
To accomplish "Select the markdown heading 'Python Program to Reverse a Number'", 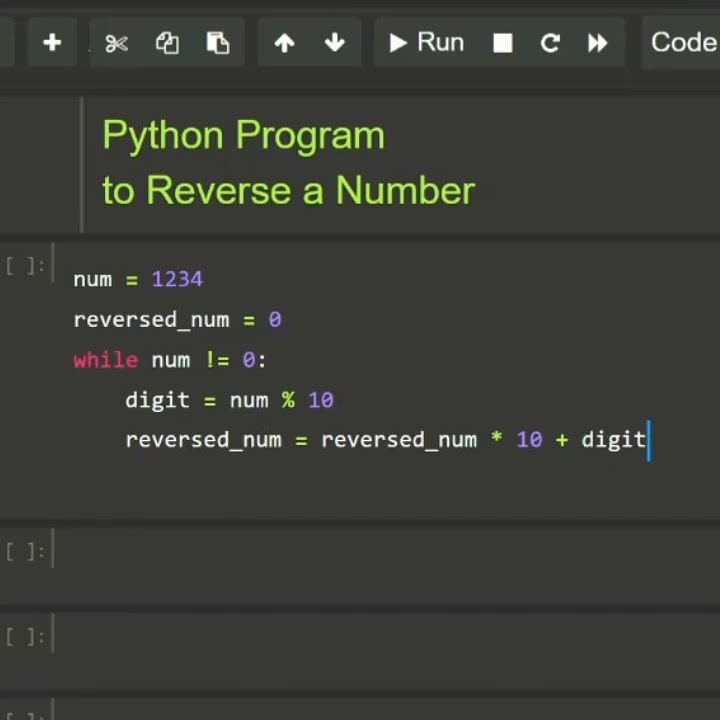I will [288, 163].
